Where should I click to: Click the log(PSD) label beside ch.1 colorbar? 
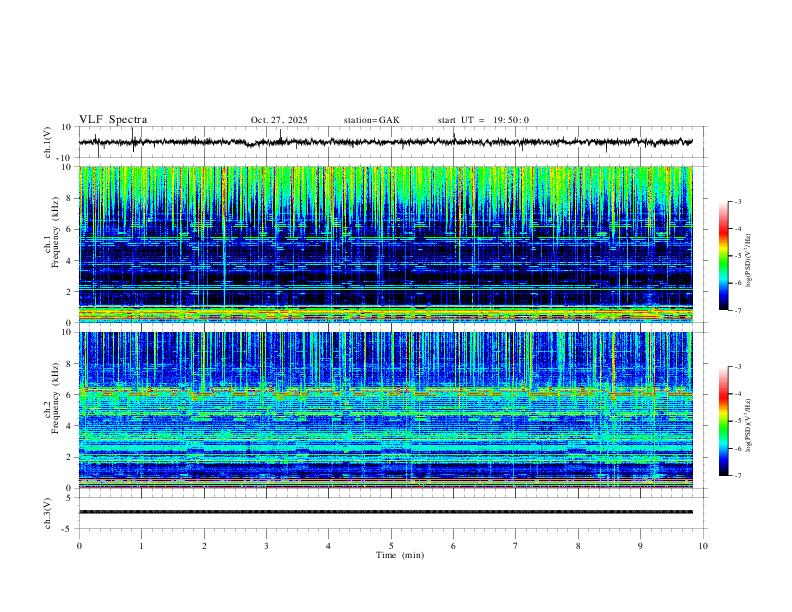pyautogui.click(x=749, y=260)
